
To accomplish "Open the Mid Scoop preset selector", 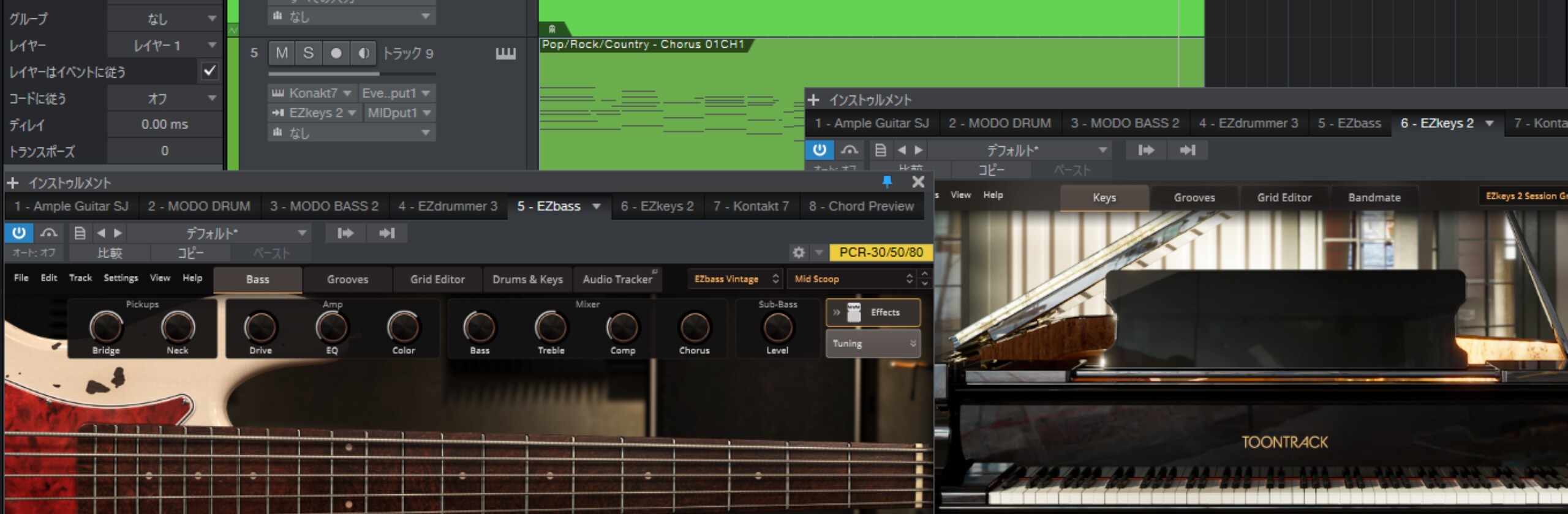I will point(851,279).
